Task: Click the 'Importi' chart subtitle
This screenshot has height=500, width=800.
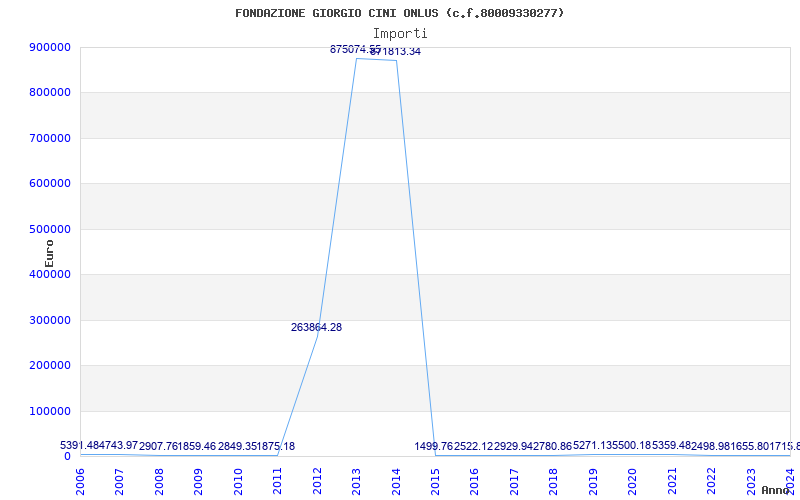Action: coord(399,33)
